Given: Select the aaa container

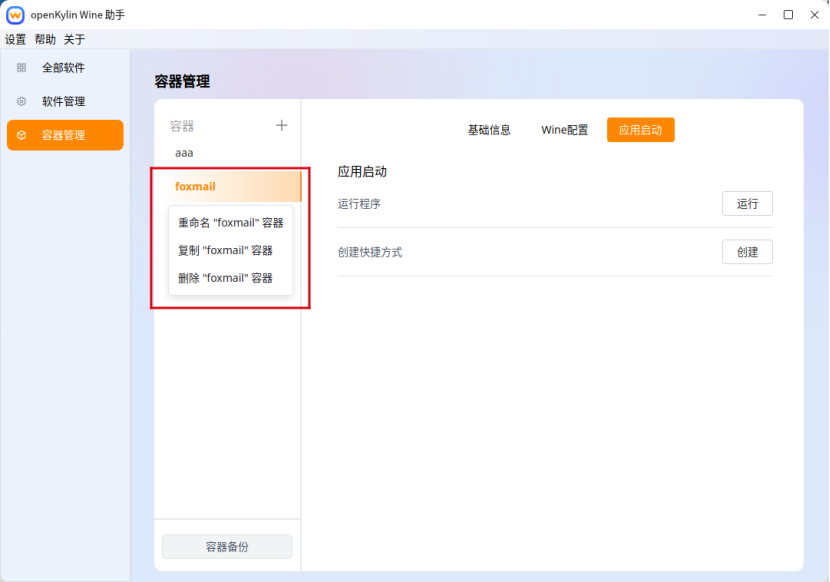Looking at the screenshot, I should pyautogui.click(x=228, y=153).
